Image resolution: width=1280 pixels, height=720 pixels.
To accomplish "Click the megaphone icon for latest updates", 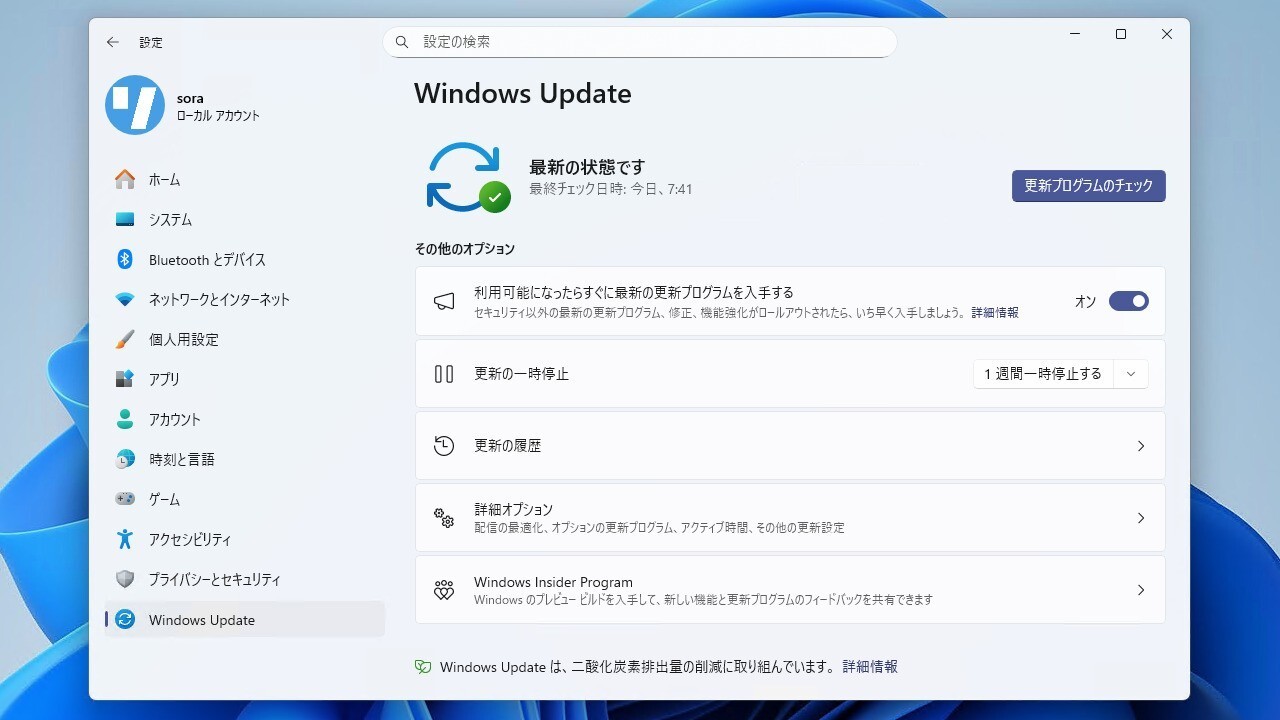I will [444, 301].
